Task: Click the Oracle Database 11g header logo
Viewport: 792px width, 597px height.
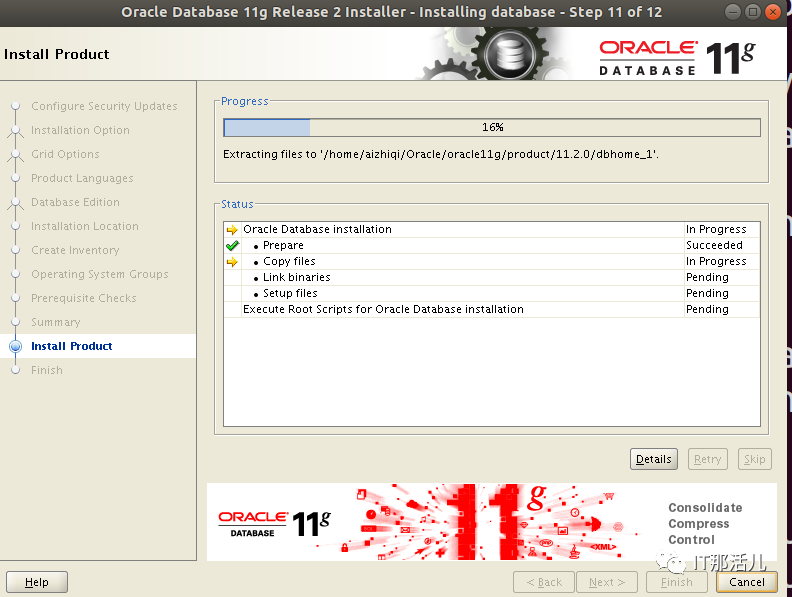Action: [x=677, y=58]
